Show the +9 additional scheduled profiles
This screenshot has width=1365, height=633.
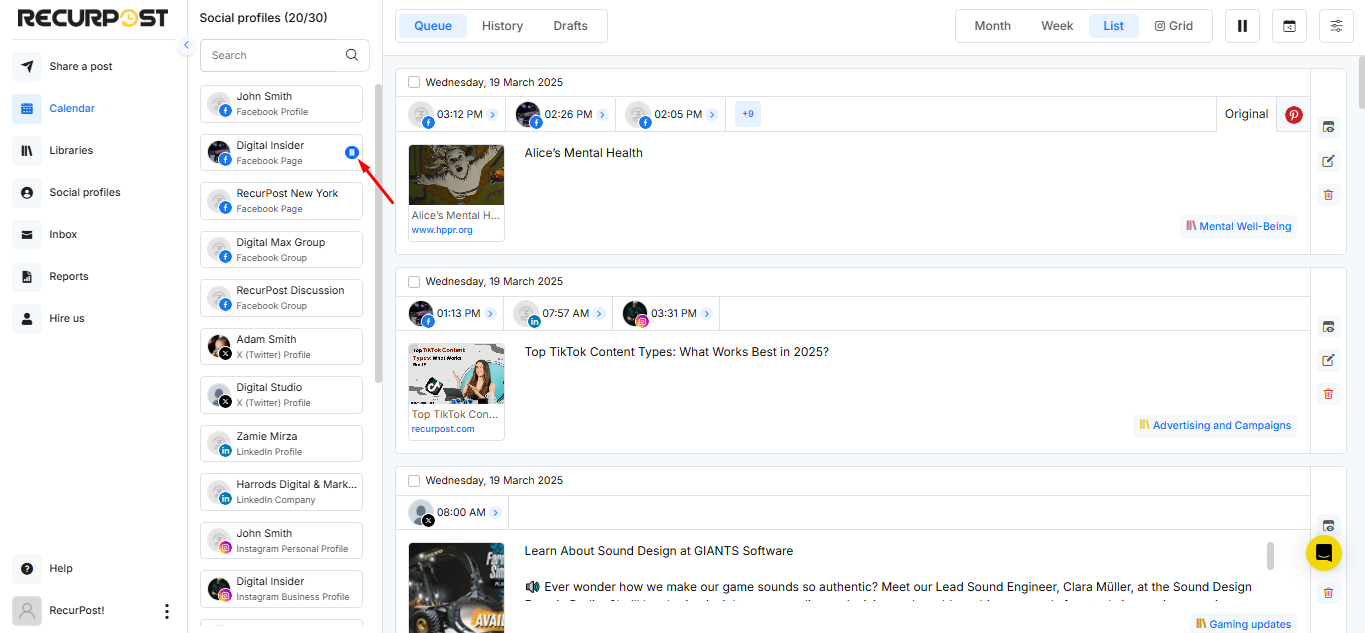tap(747, 114)
